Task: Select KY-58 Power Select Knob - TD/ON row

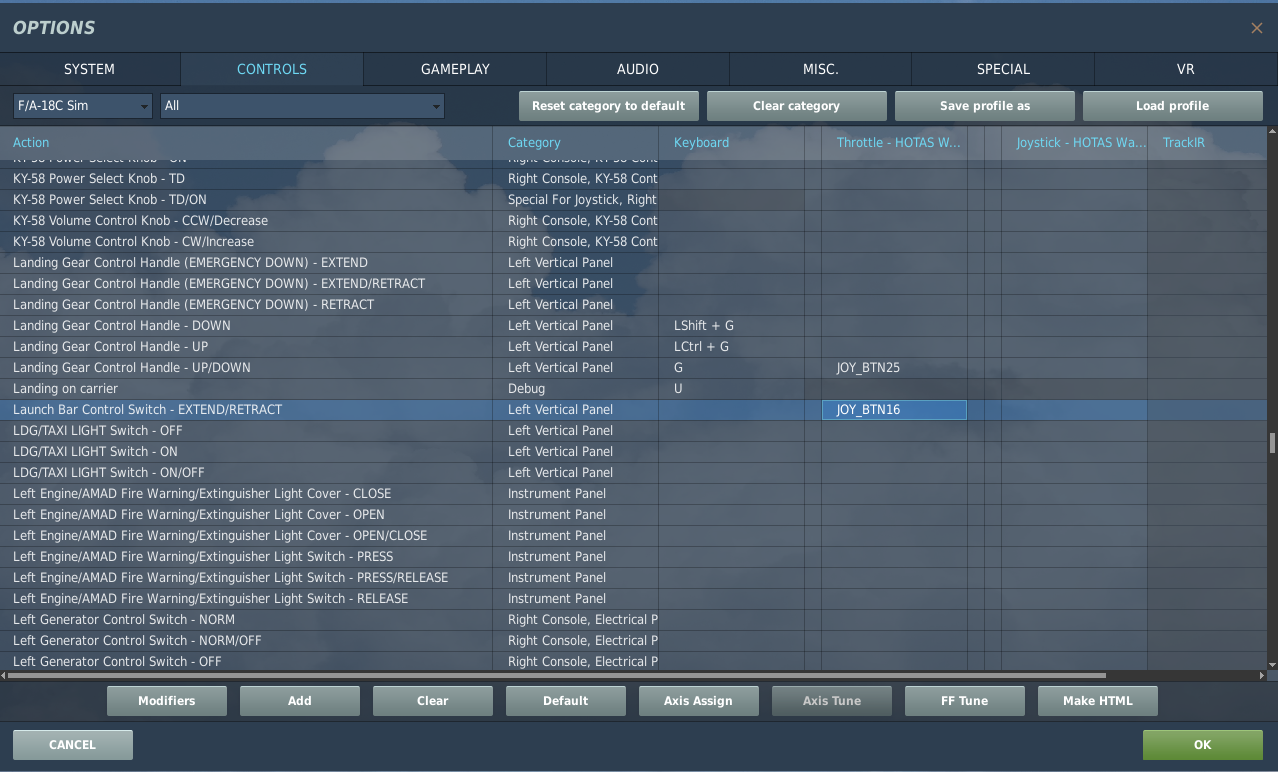Action: tap(633, 200)
